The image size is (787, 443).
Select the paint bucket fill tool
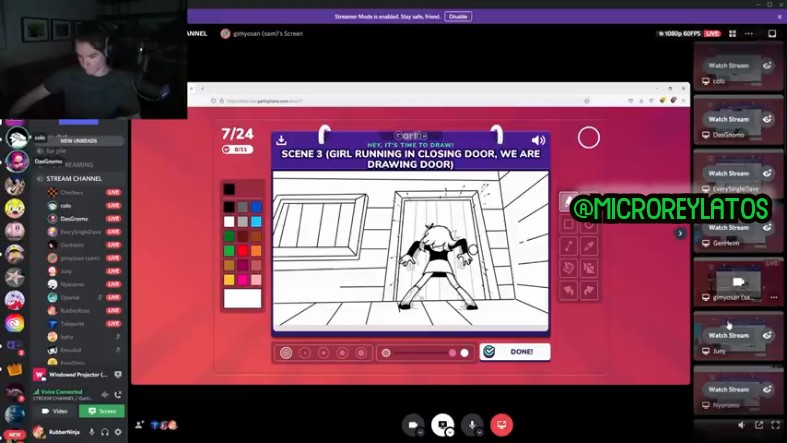[x=569, y=268]
